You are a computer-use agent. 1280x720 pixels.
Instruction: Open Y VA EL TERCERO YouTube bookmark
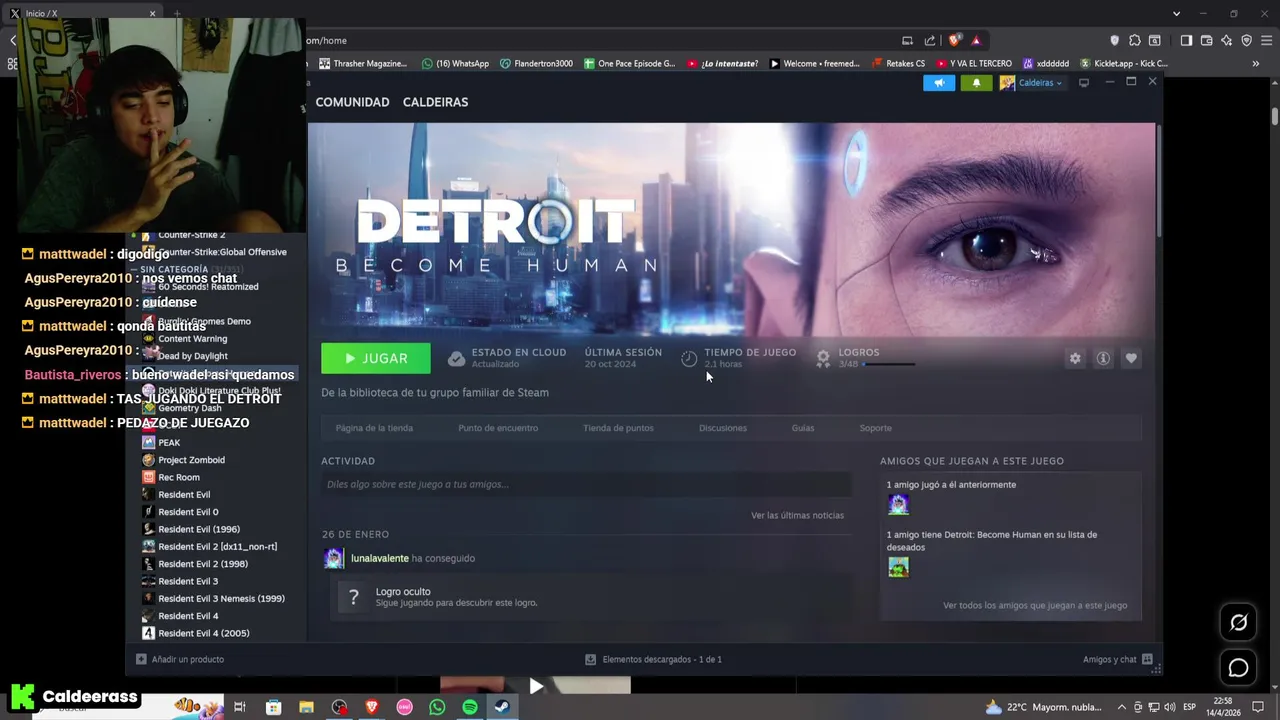[x=973, y=63]
